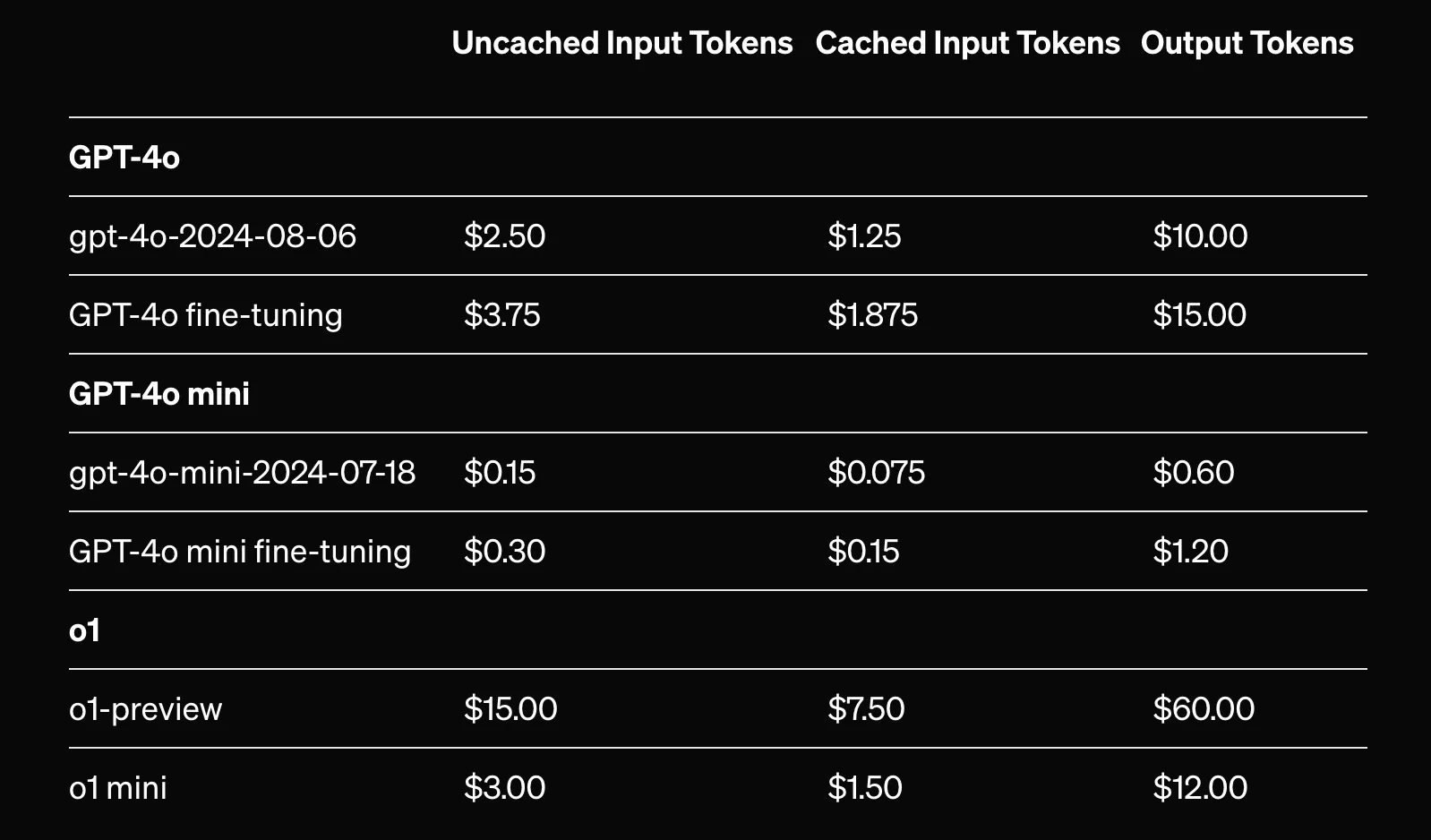The height and width of the screenshot is (840, 1431).
Task: Click the Cached Input Tokens column header
Action: [967, 44]
